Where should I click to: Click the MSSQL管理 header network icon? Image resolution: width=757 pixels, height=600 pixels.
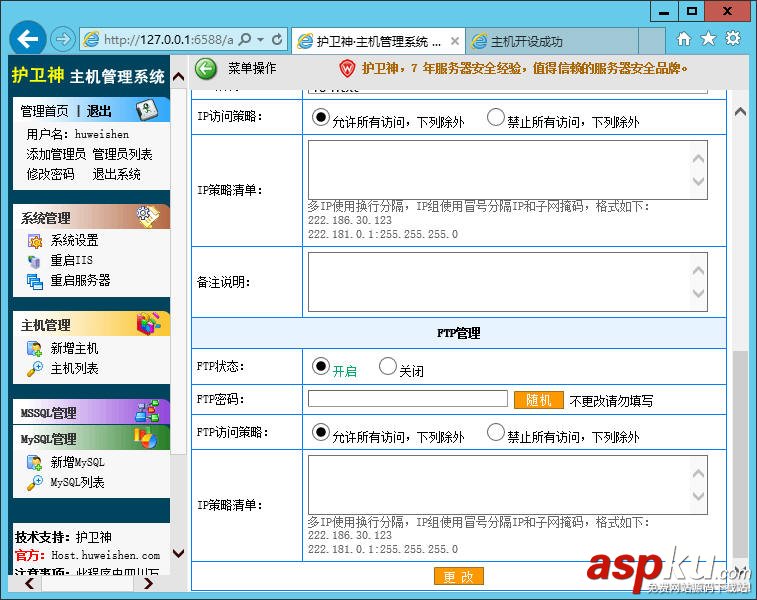pos(147,411)
